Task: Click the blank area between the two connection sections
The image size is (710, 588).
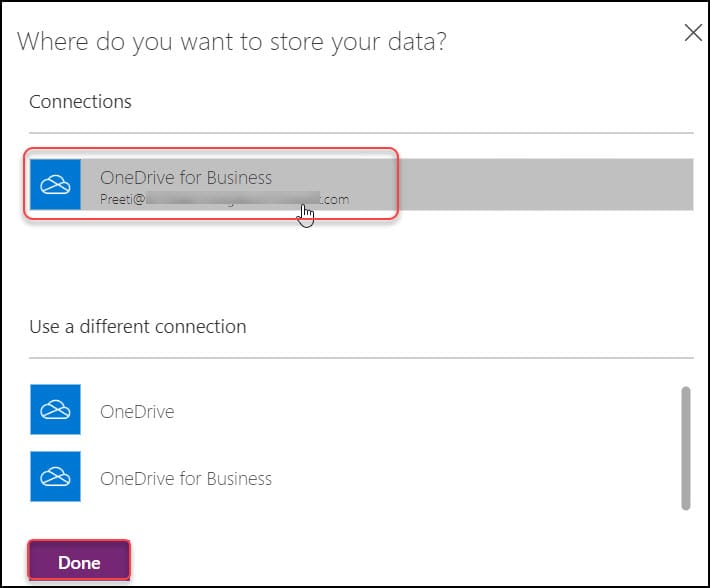Action: [361, 265]
